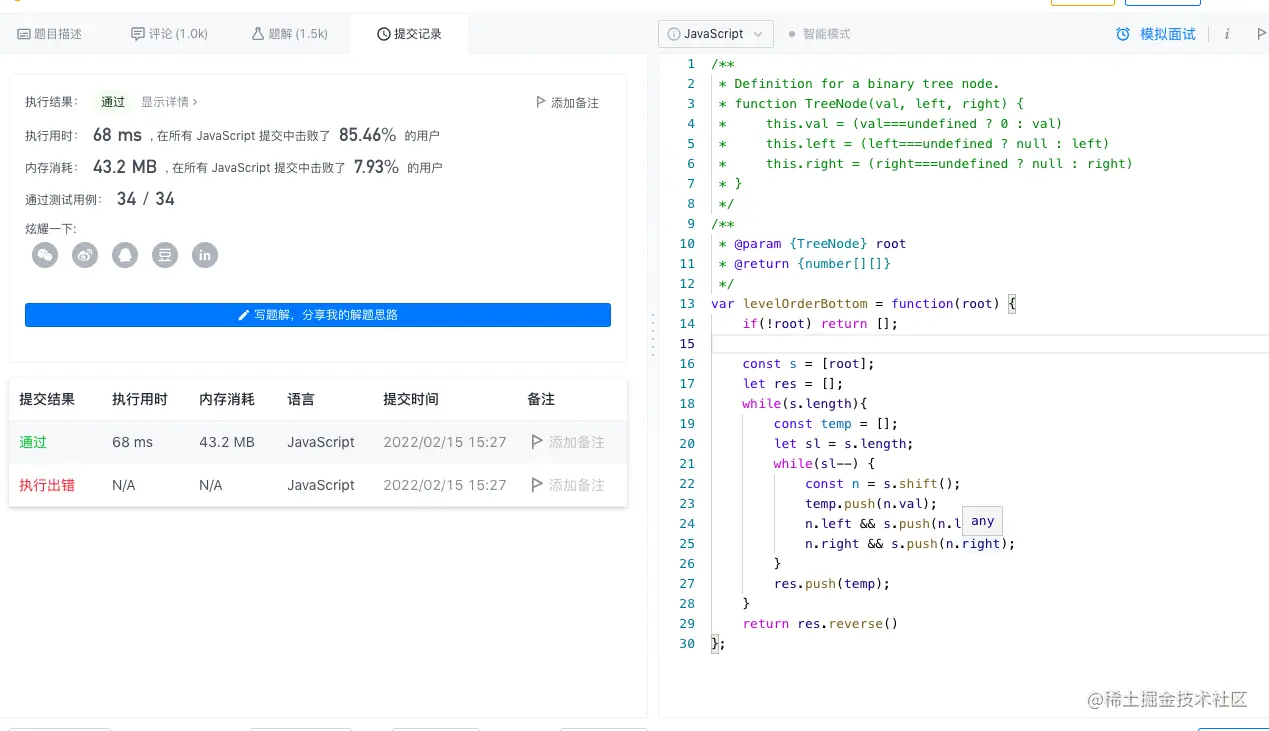This screenshot has height=731, width=1269.
Task: Click the 语言 column header
Action: coord(301,399)
